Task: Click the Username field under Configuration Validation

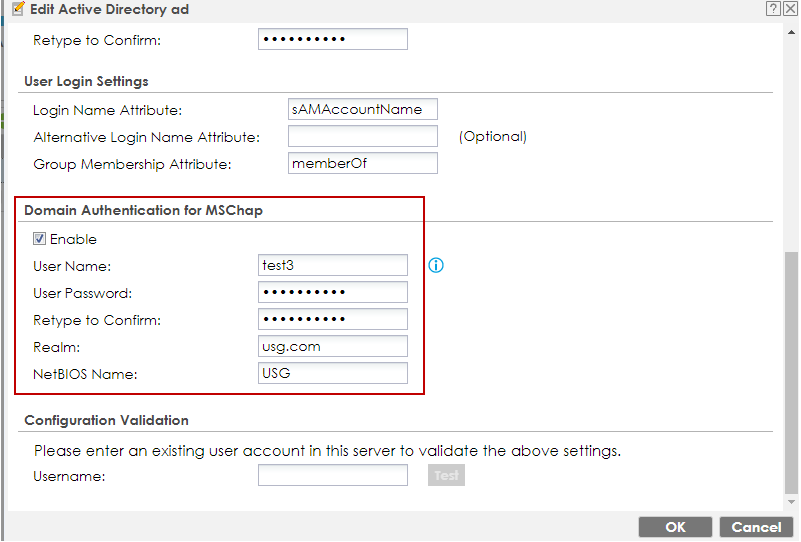Action: pyautogui.click(x=332, y=475)
